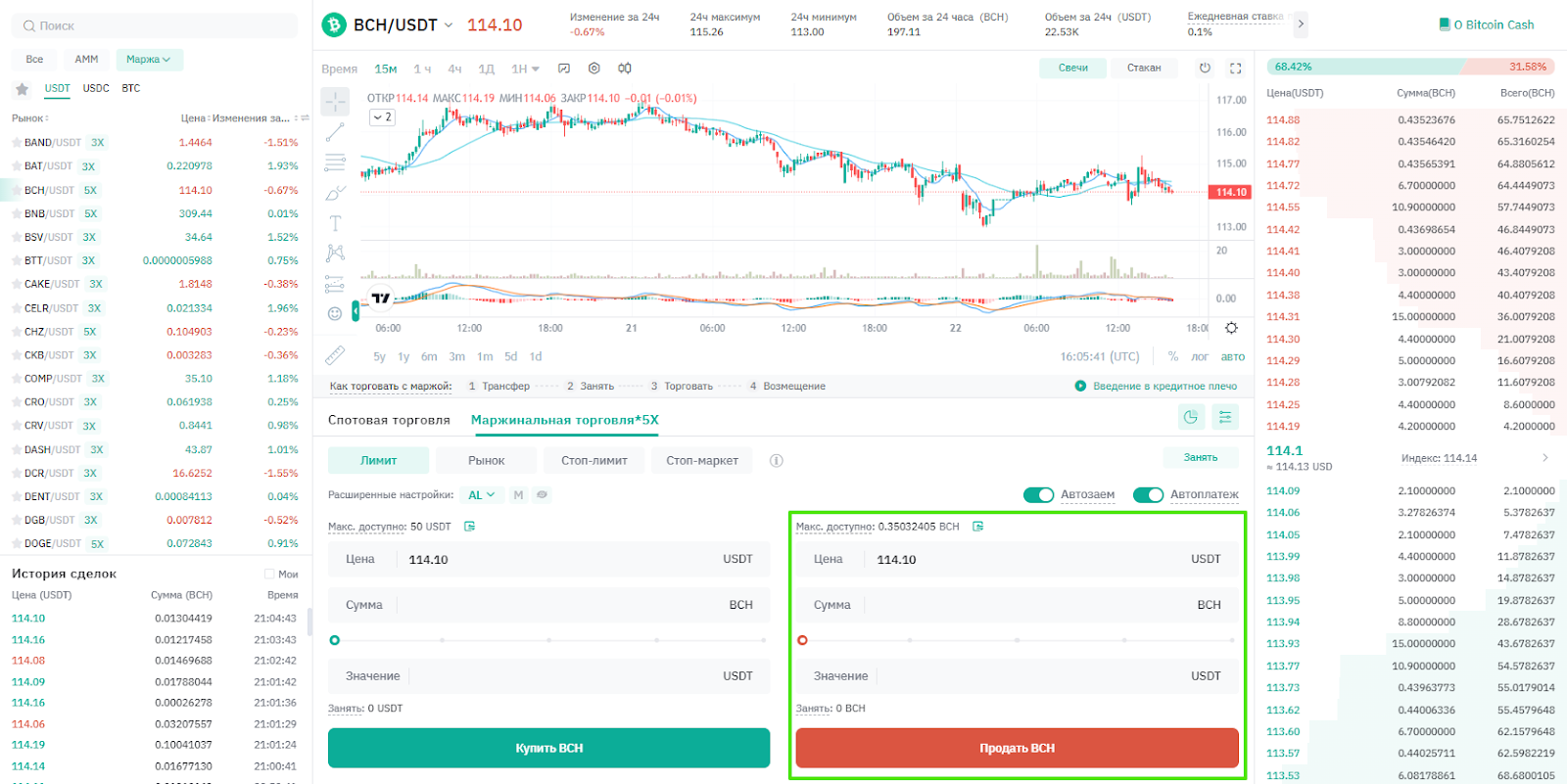Click the favorites star filter
This screenshot has width=1567, height=784.
22,89
